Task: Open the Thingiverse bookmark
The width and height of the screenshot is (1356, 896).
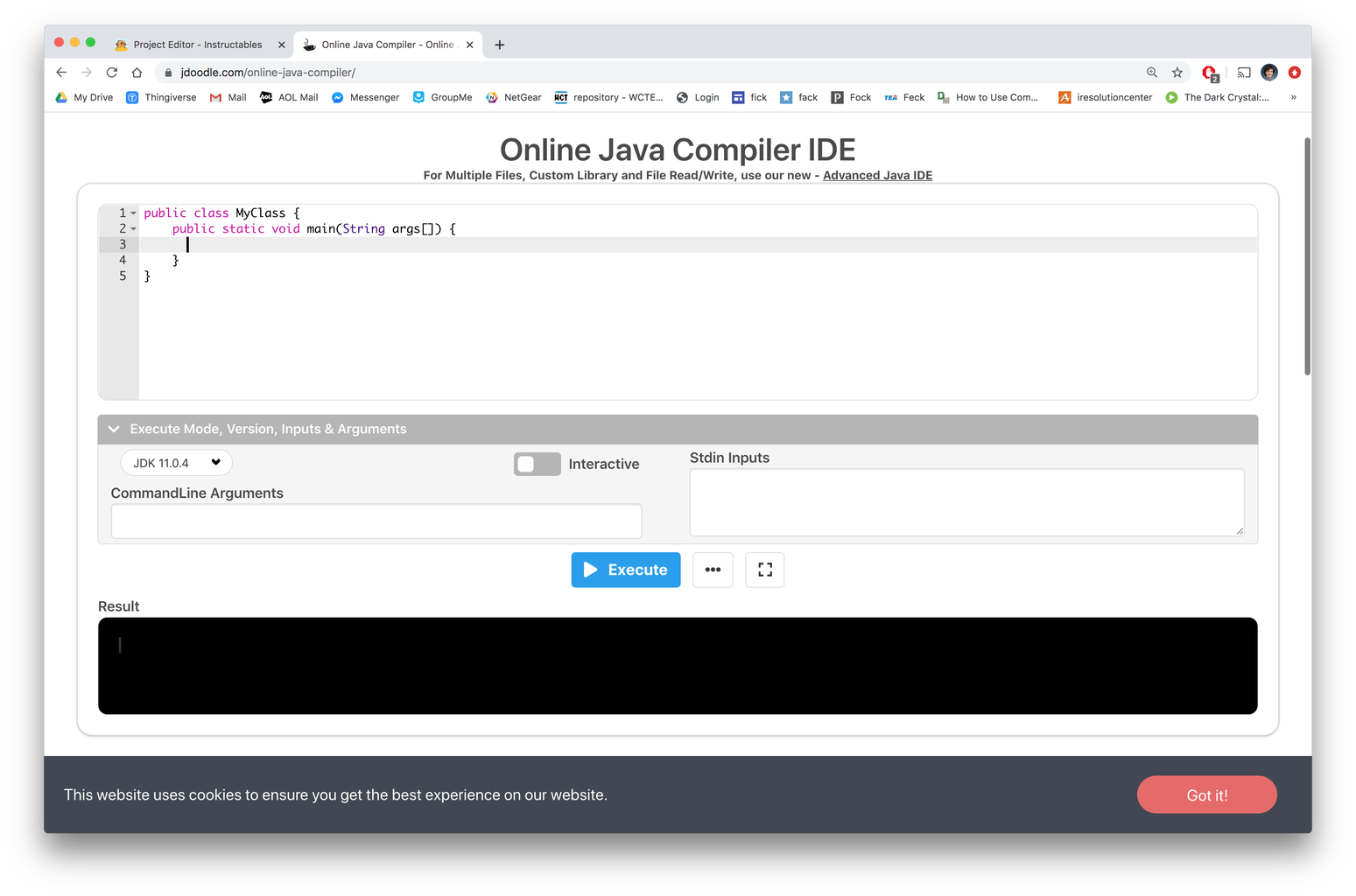Action: (x=161, y=97)
